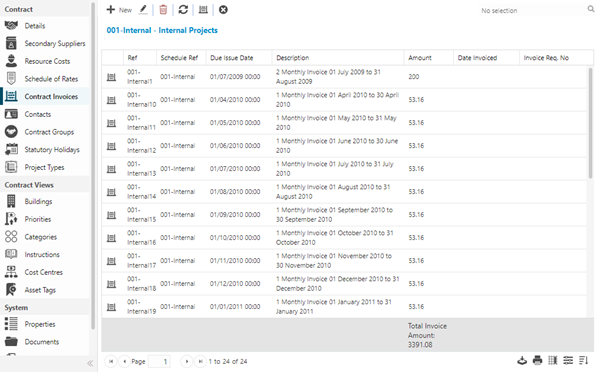
Task: Click the Priorities icon
Action: tap(11, 219)
